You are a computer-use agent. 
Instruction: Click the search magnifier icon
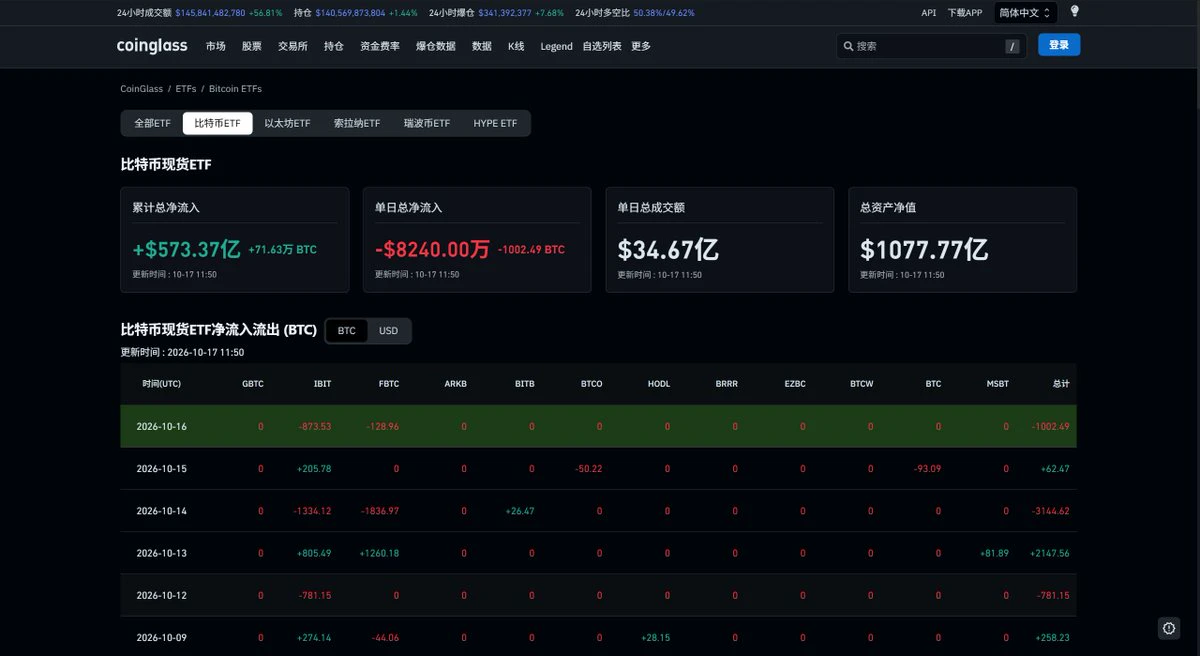tap(848, 46)
